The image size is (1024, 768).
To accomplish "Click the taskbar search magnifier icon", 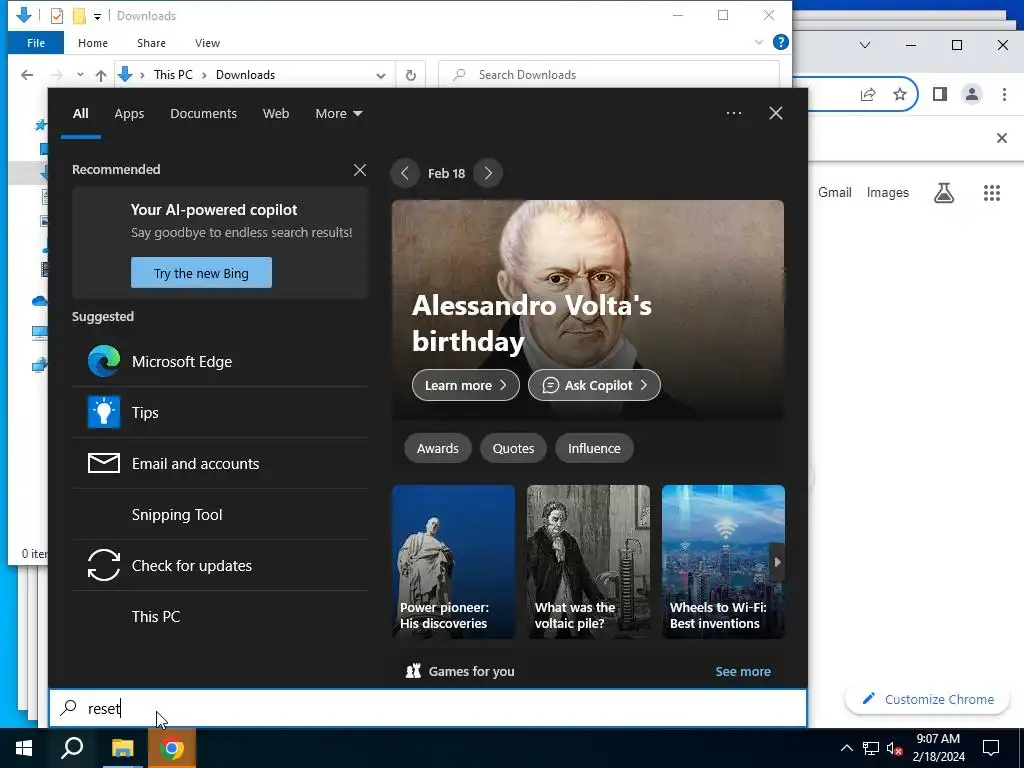I will 72,748.
